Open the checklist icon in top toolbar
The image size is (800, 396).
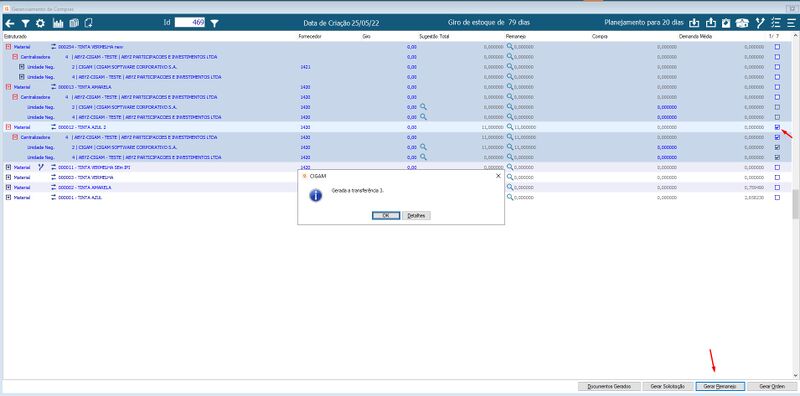pyautogui.click(x=776, y=23)
